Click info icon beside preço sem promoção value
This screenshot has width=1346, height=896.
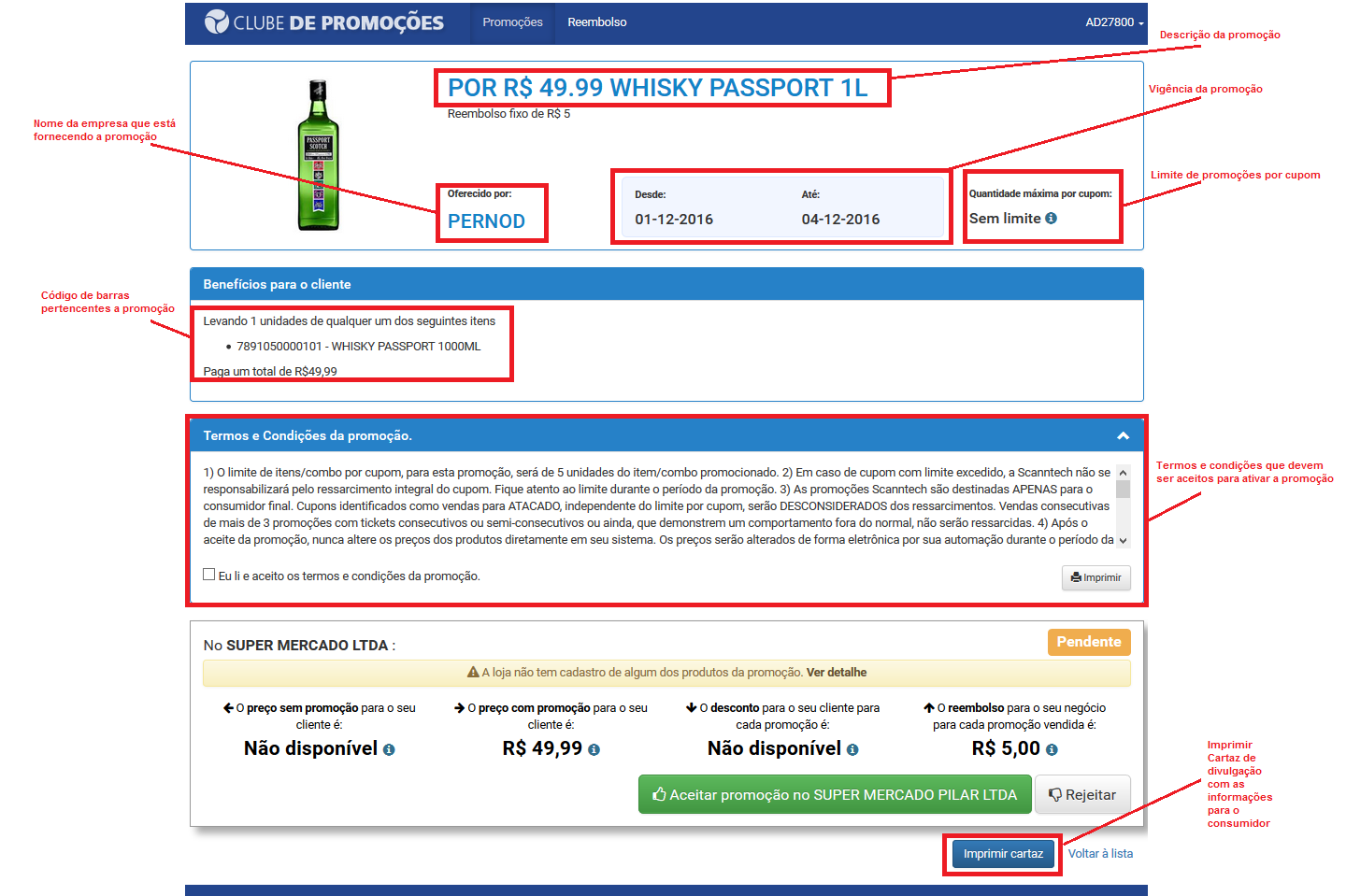pos(389,749)
